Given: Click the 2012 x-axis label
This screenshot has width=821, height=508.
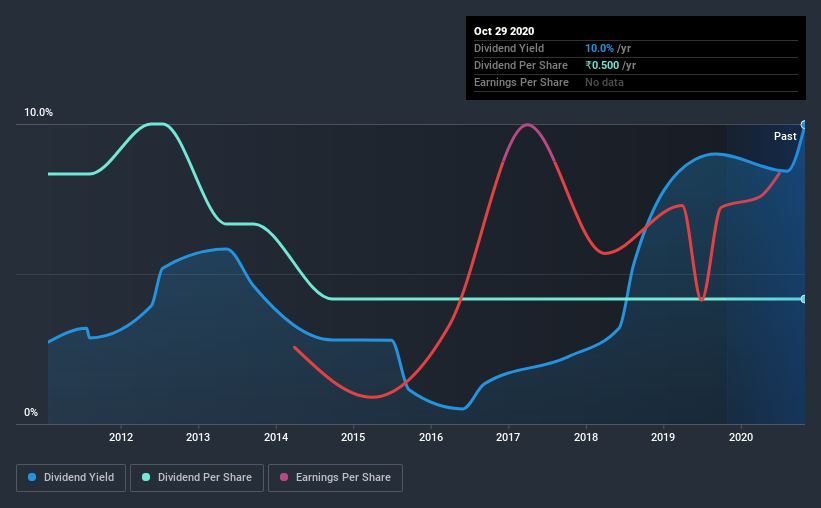Looking at the screenshot, I should click(121, 437).
